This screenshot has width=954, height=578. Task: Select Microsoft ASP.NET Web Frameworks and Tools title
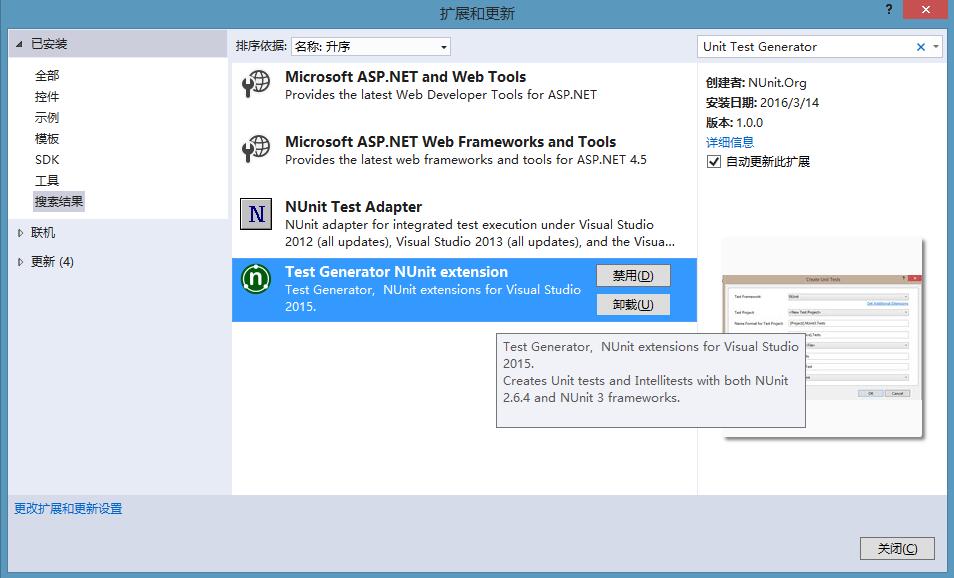[450, 142]
